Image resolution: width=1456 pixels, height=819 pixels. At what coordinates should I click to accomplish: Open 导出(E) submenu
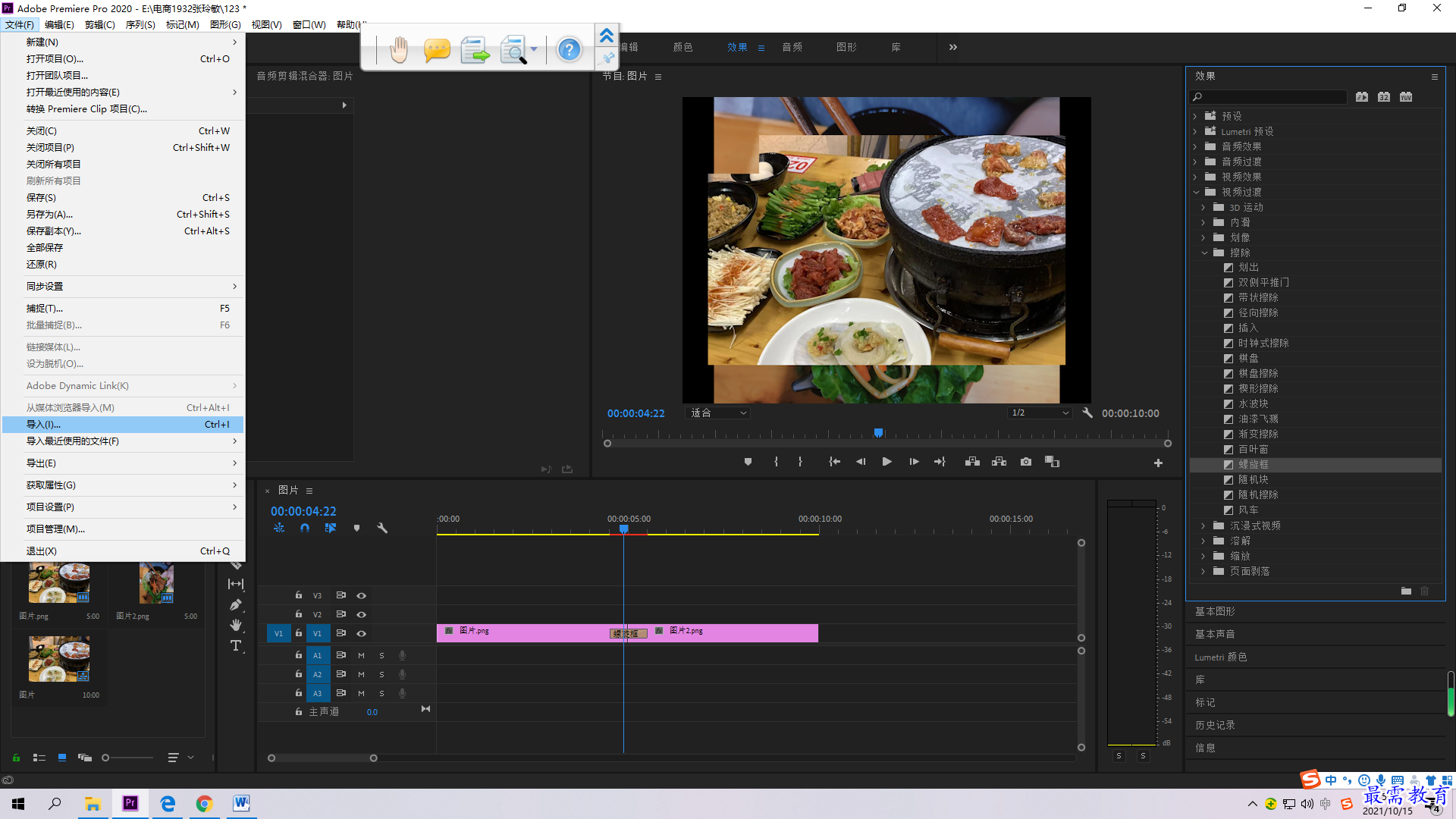123,463
